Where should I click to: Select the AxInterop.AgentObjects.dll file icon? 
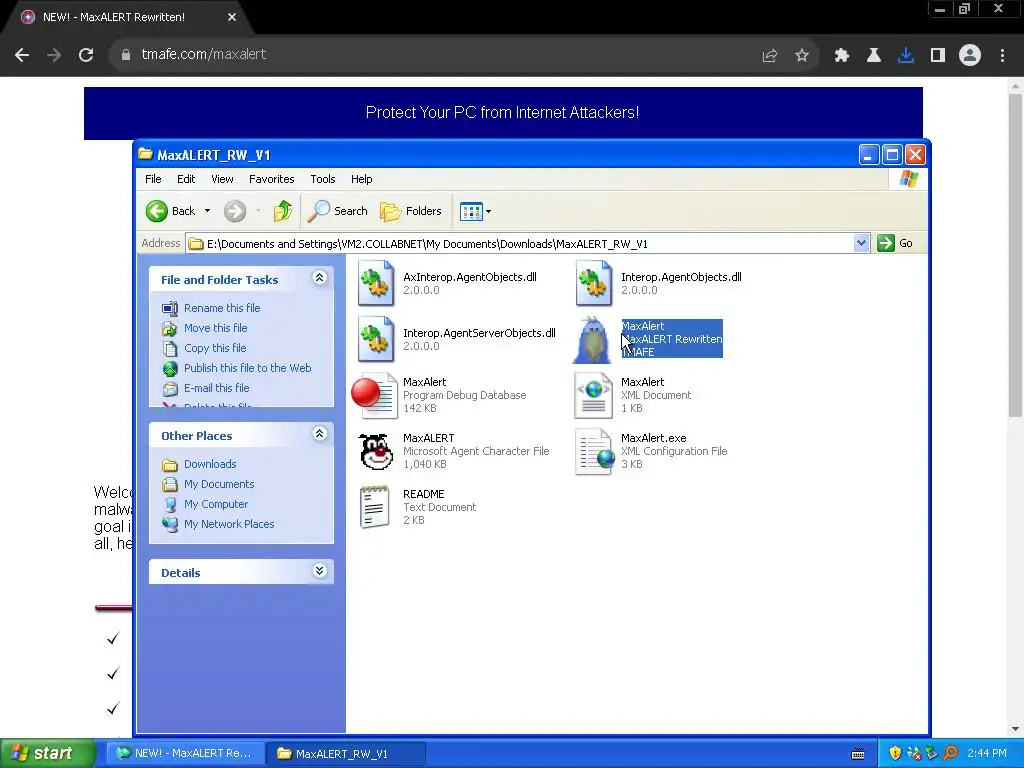click(x=376, y=283)
